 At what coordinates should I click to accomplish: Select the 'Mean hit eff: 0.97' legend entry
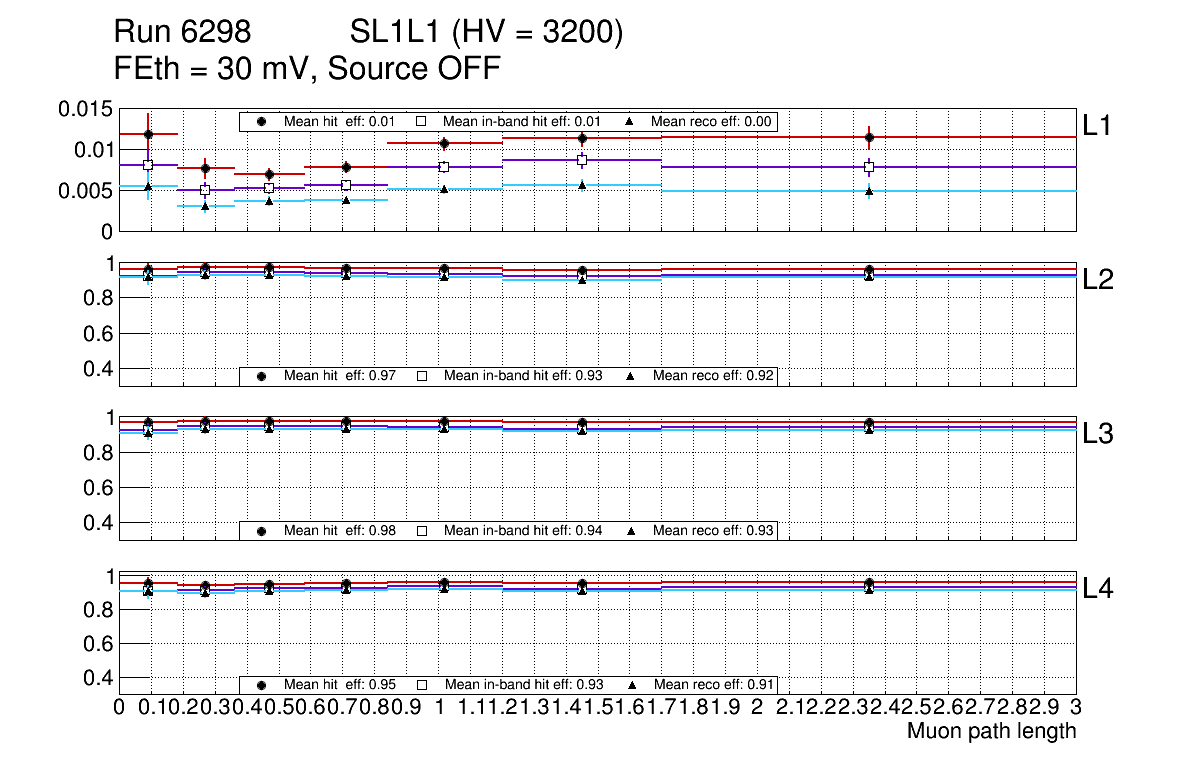340,376
